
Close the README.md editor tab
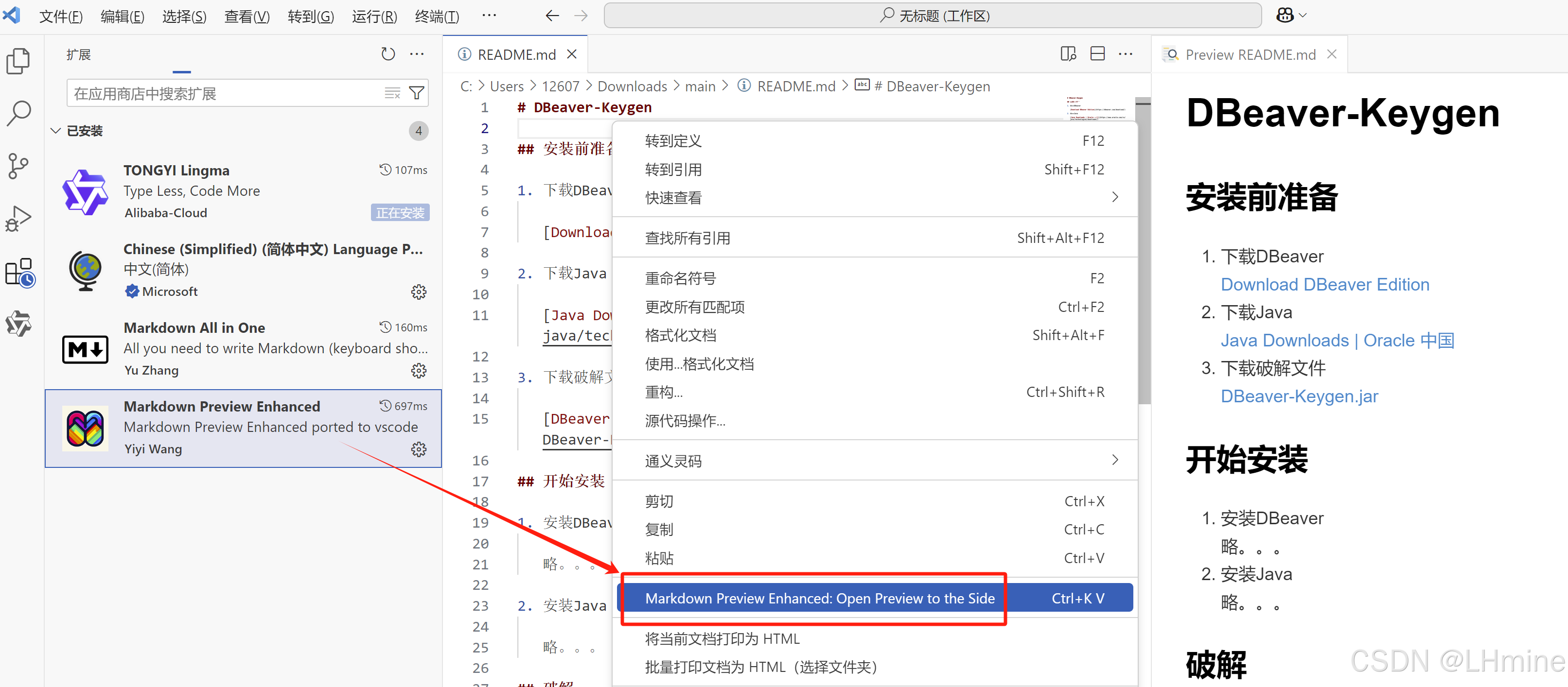coord(572,54)
